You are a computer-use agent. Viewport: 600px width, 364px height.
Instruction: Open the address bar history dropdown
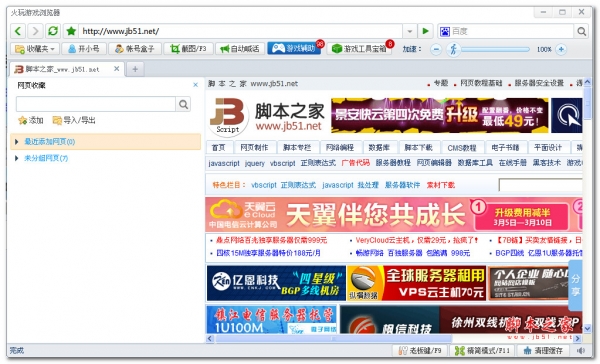[x=409, y=31]
